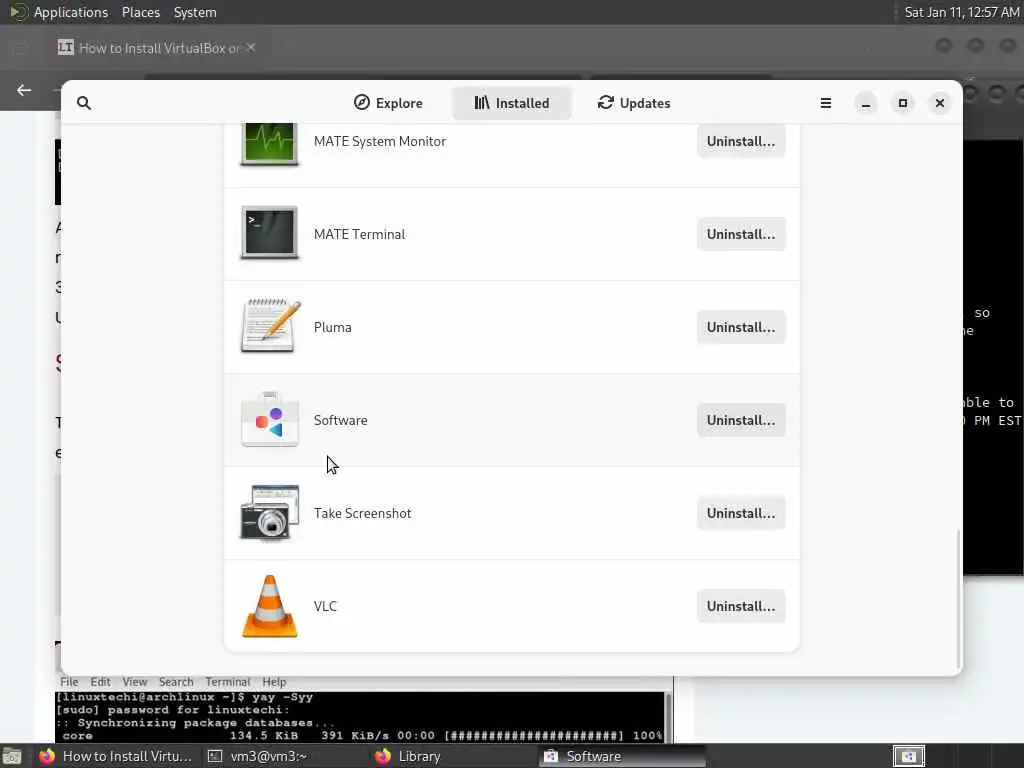Close the Software window
This screenshot has width=1024, height=768.
click(x=940, y=103)
